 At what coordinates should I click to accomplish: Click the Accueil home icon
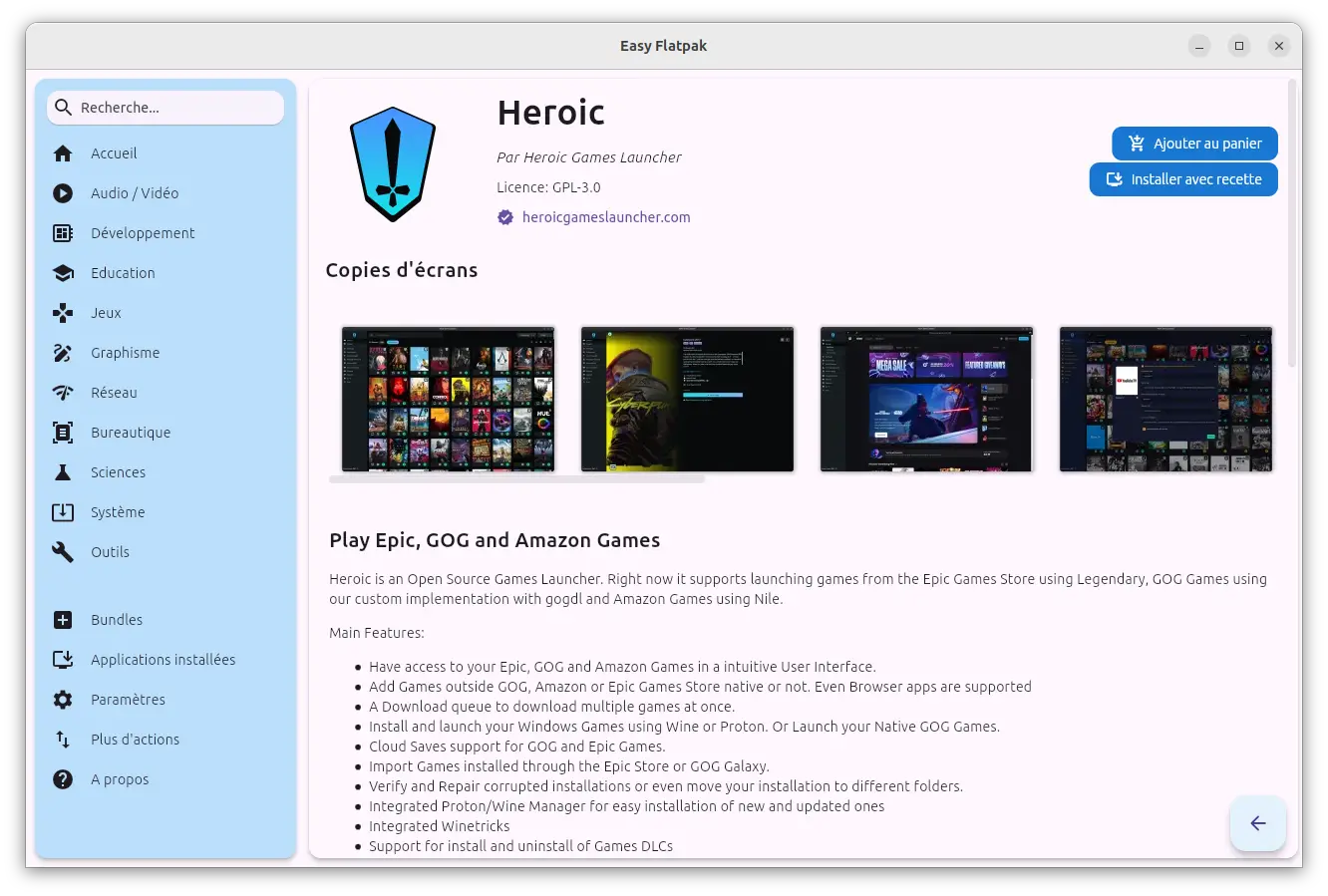63,153
